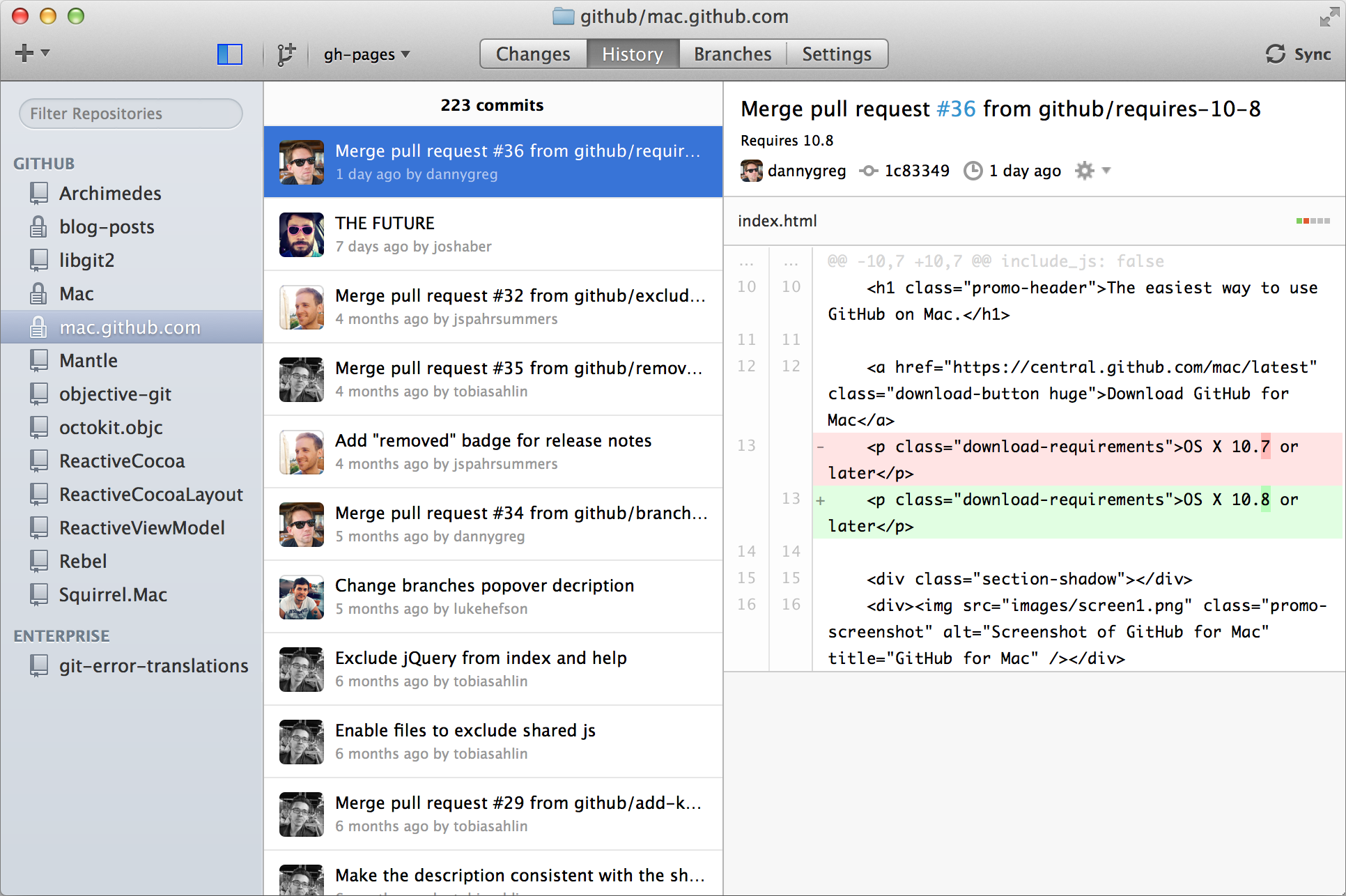The width and height of the screenshot is (1346, 896).
Task: Select the ReactiveCocoaLayout repository
Action: click(132, 495)
